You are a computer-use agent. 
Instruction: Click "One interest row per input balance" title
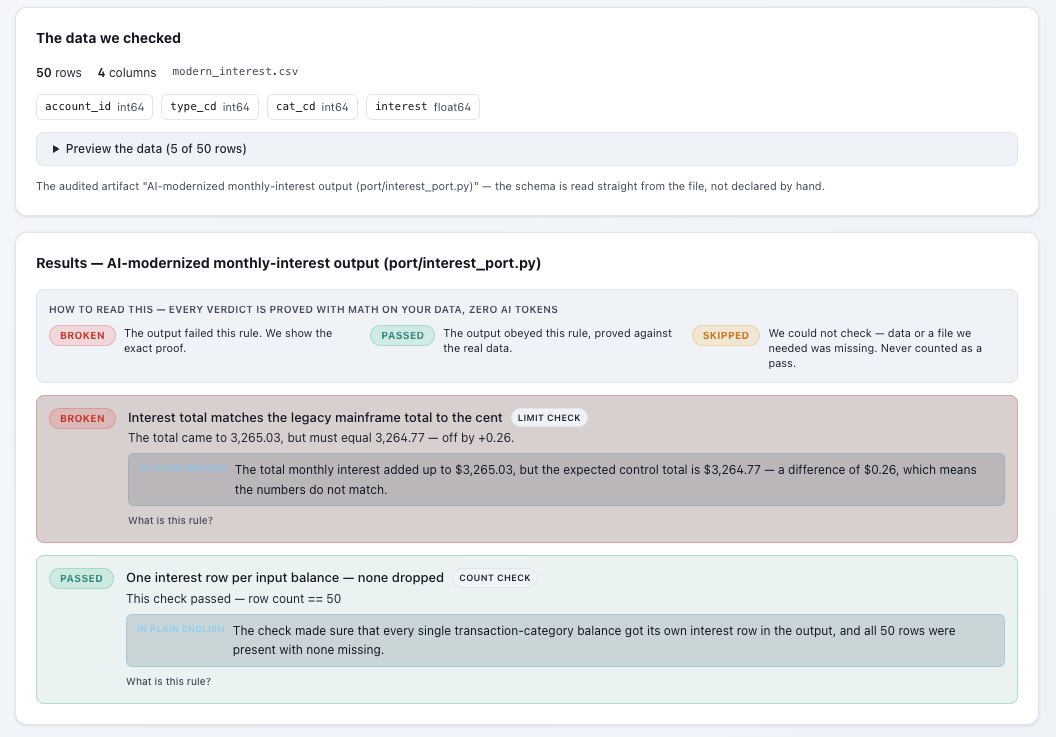point(285,578)
